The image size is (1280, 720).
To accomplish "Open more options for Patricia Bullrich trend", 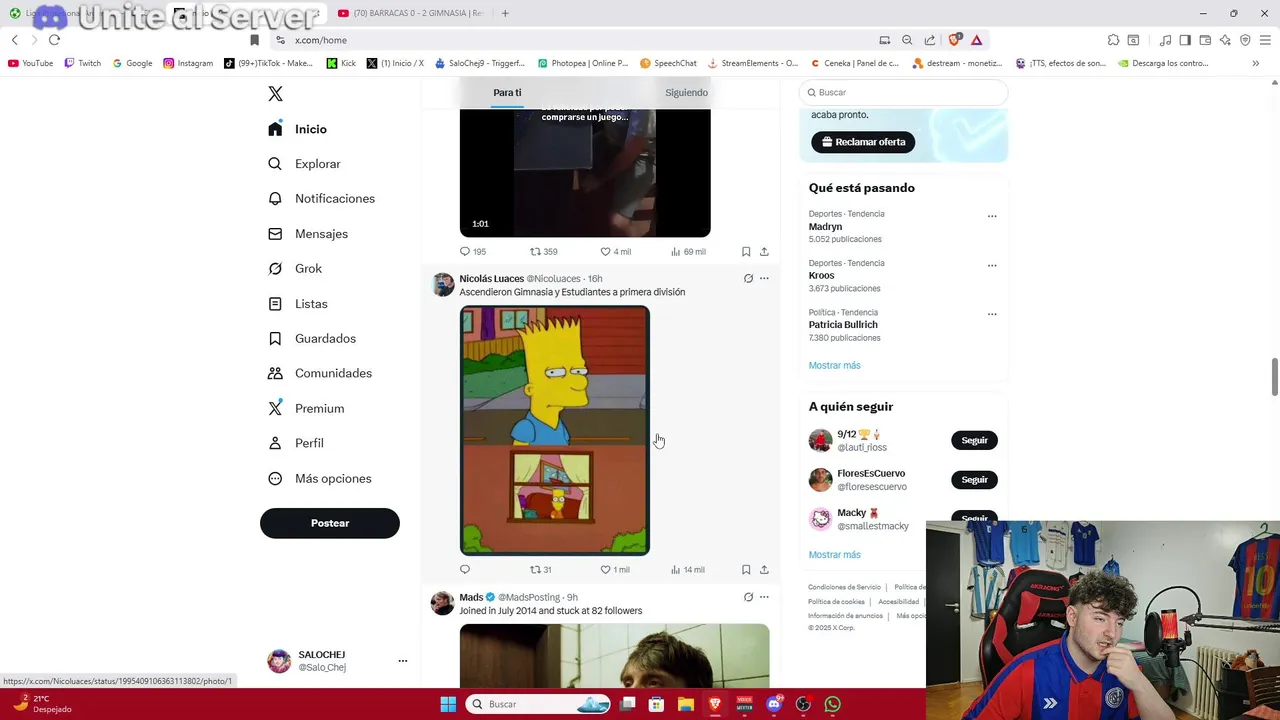I will tap(992, 314).
